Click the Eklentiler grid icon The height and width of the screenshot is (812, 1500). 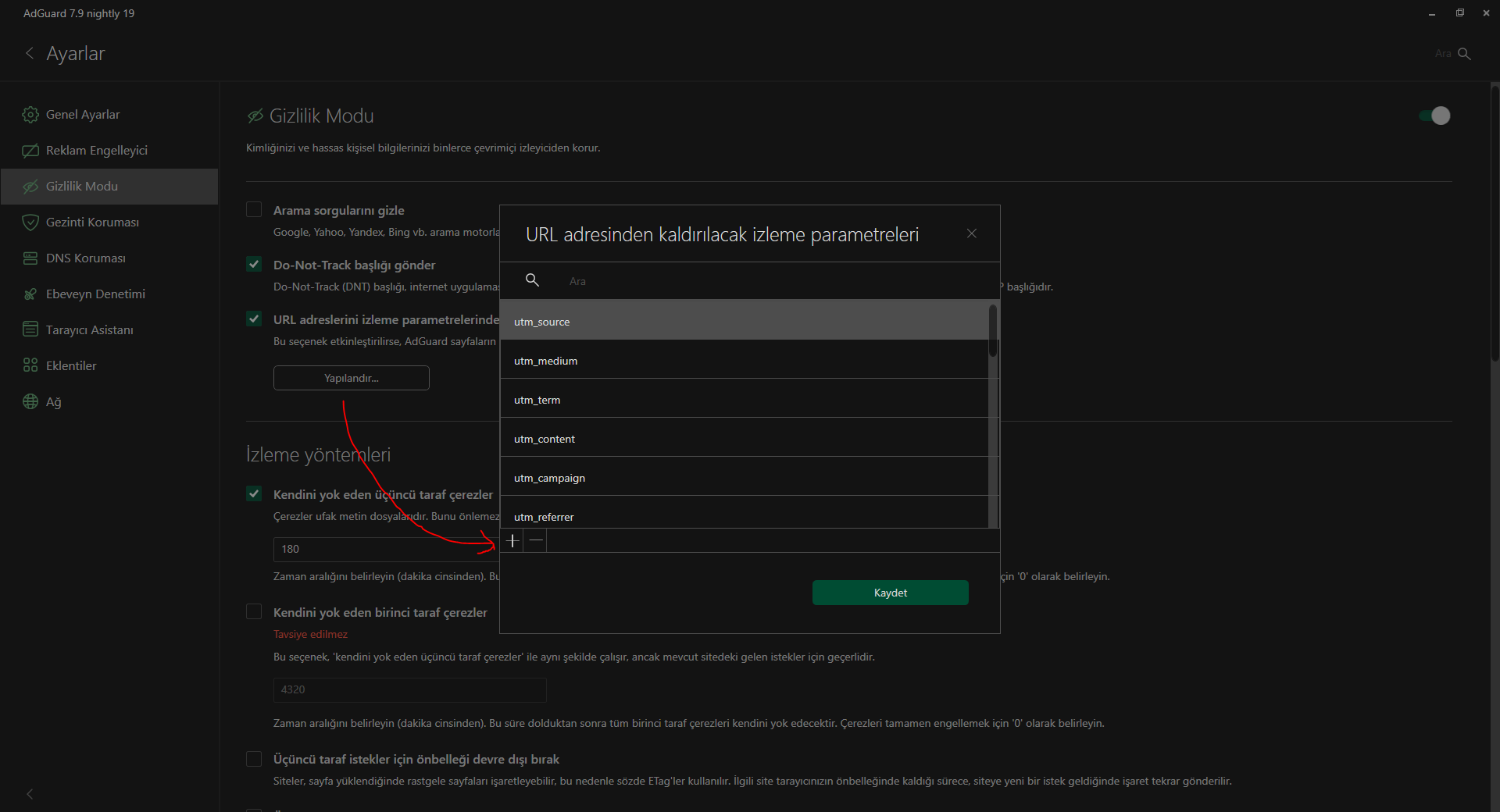30,365
